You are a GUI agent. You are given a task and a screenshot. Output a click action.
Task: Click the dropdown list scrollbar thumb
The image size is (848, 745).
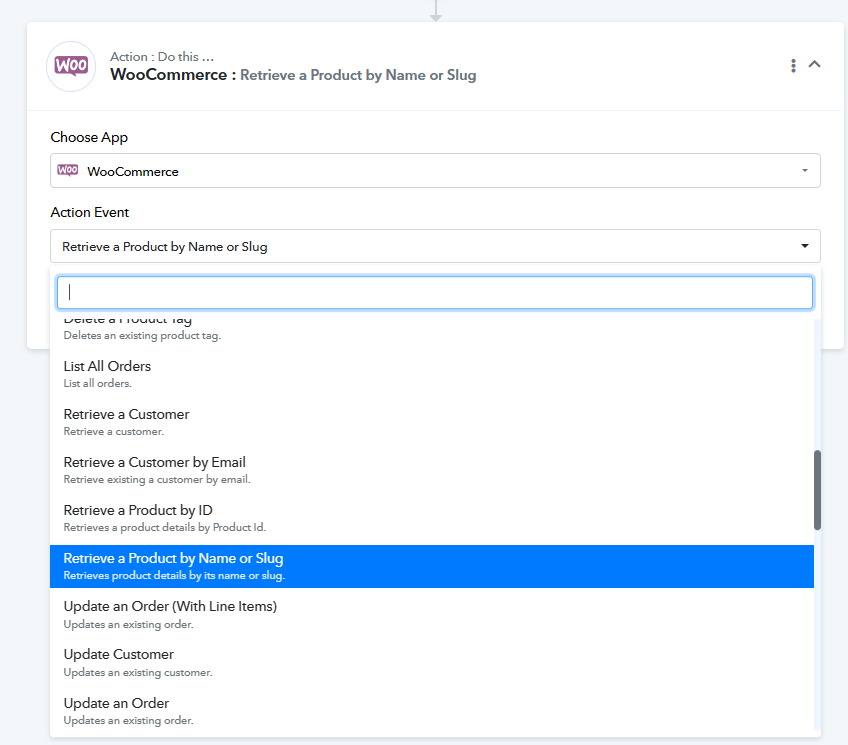tap(817, 490)
